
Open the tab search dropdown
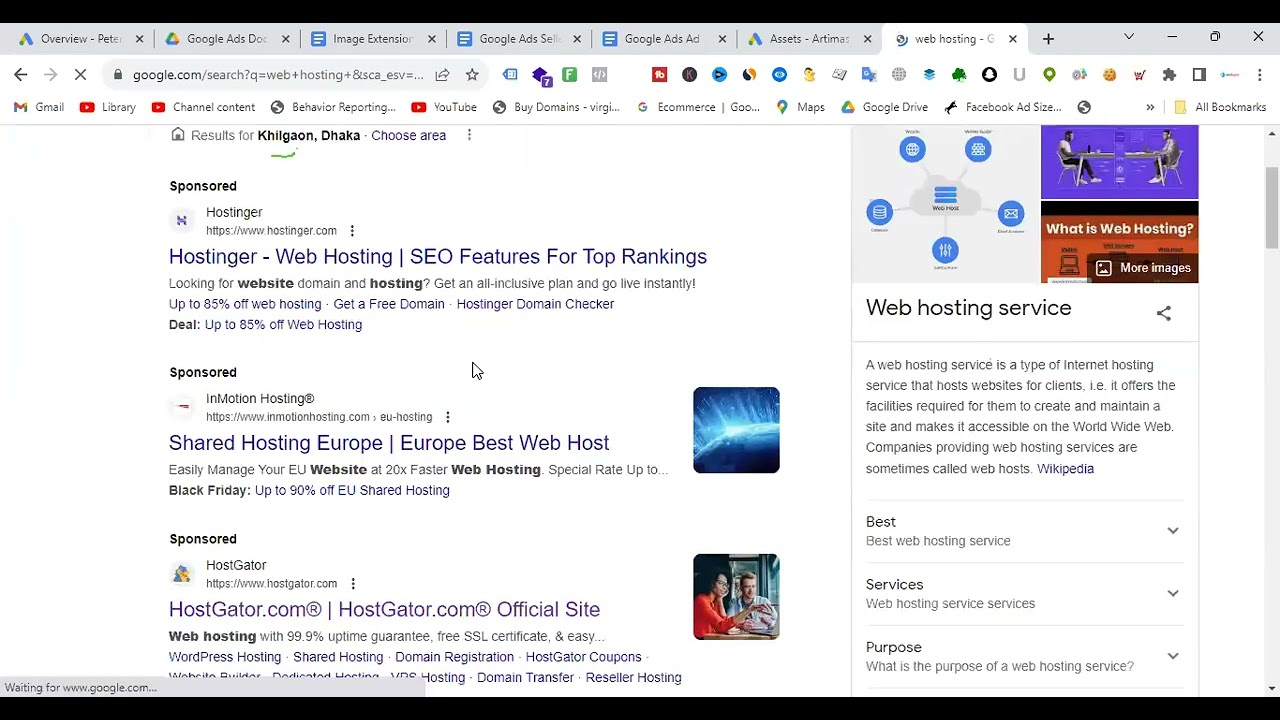click(x=1129, y=37)
